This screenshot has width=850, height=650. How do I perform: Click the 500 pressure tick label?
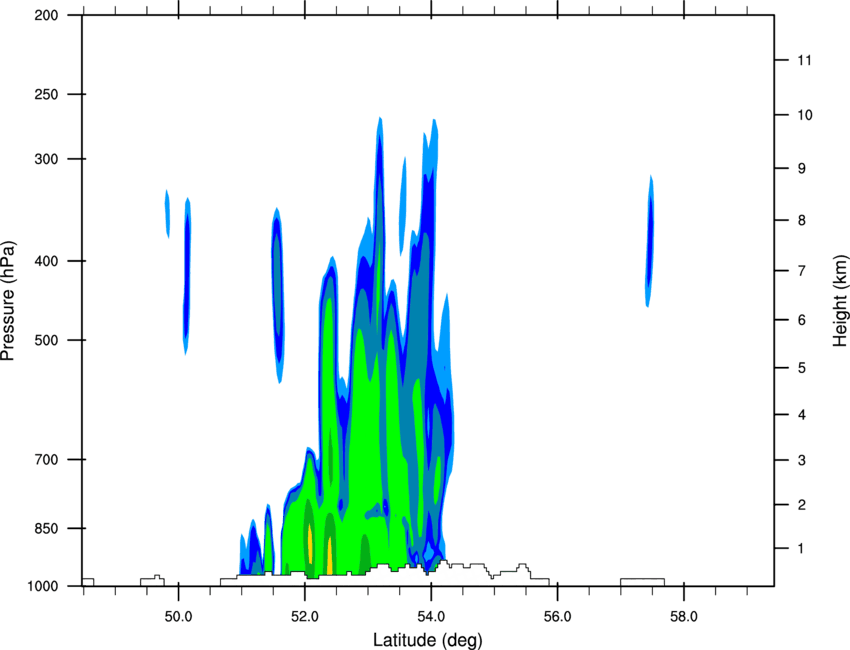46,340
